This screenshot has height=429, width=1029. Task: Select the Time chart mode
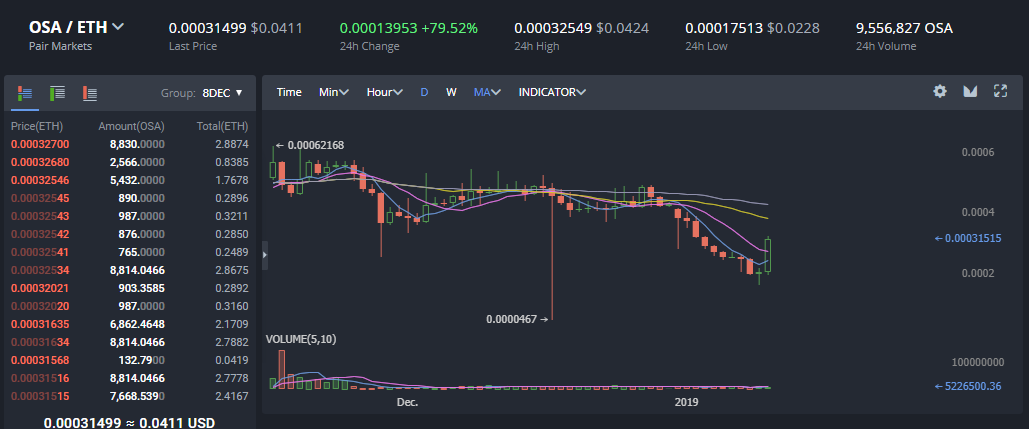click(x=289, y=92)
